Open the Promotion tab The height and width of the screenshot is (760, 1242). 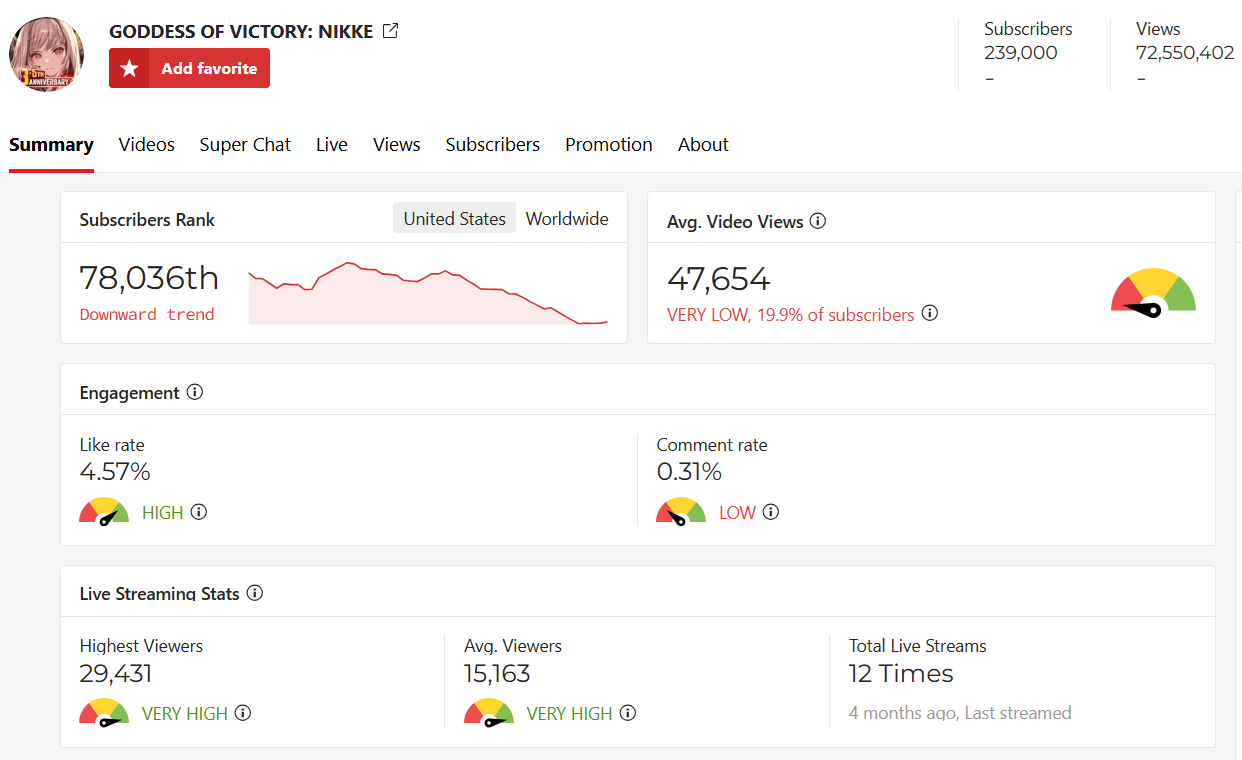[x=609, y=145]
